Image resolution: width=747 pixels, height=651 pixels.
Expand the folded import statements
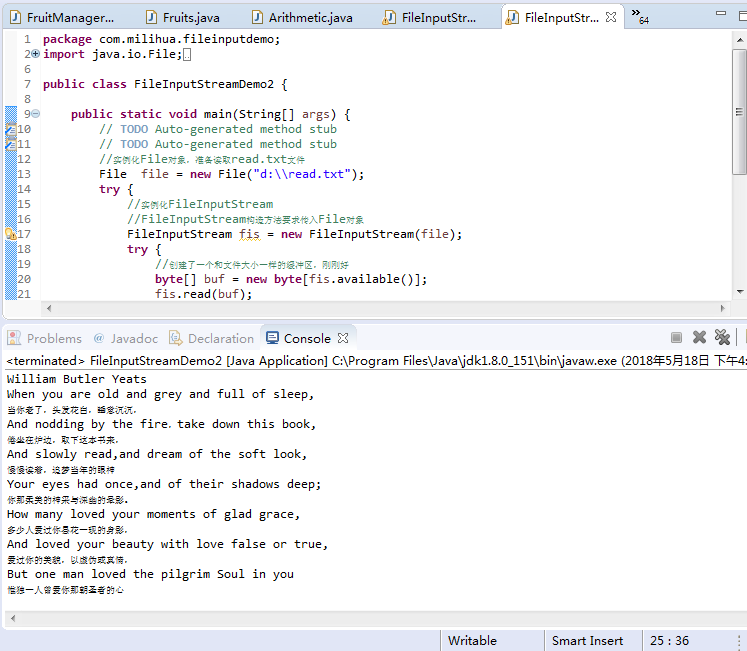[x=36, y=54]
